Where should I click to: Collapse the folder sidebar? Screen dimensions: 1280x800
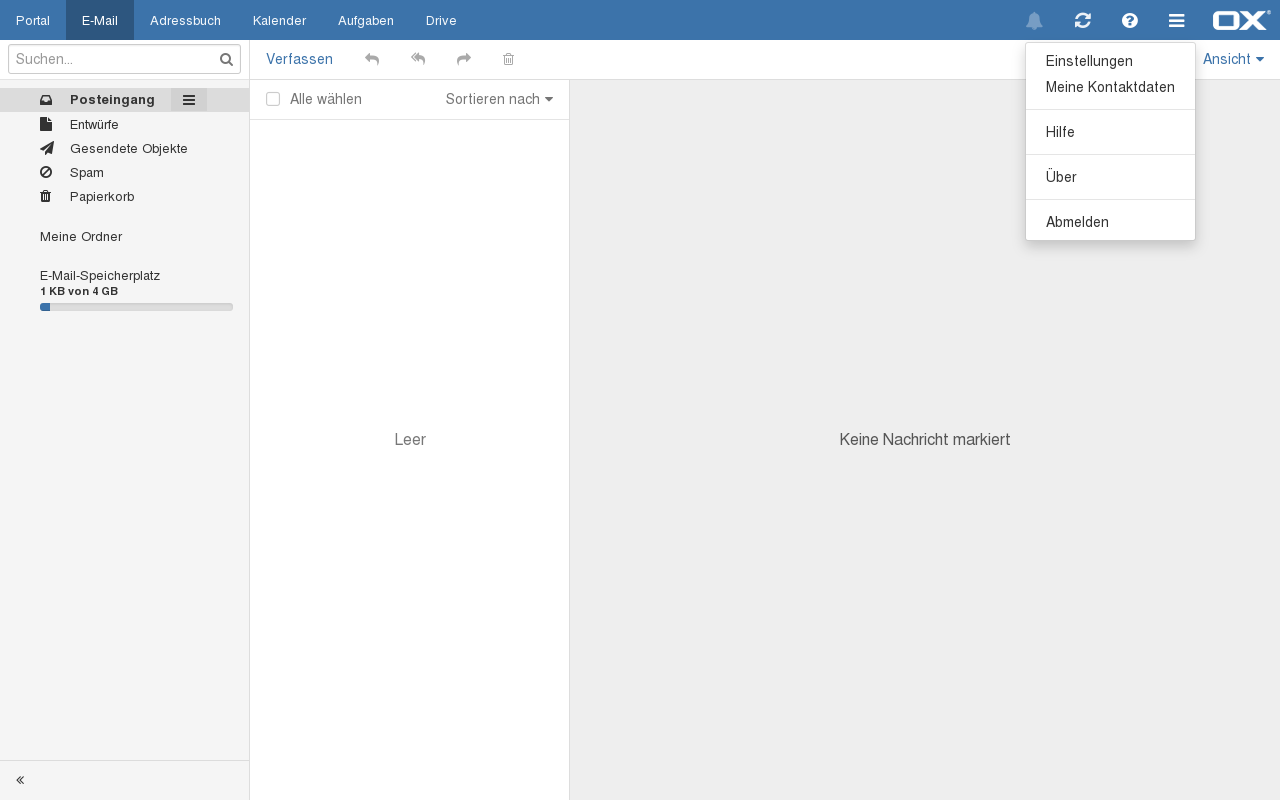pyautogui.click(x=20, y=780)
